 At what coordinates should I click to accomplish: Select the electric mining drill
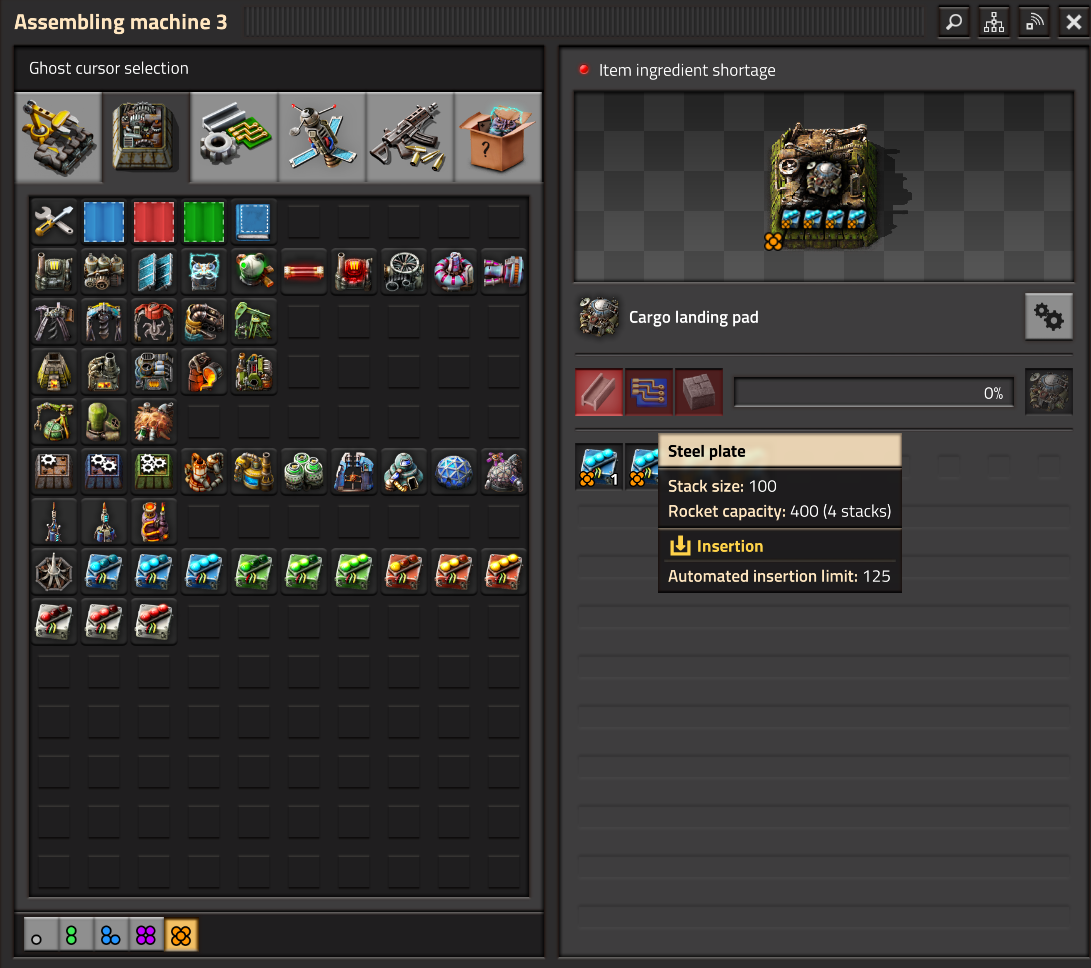[x=104, y=322]
